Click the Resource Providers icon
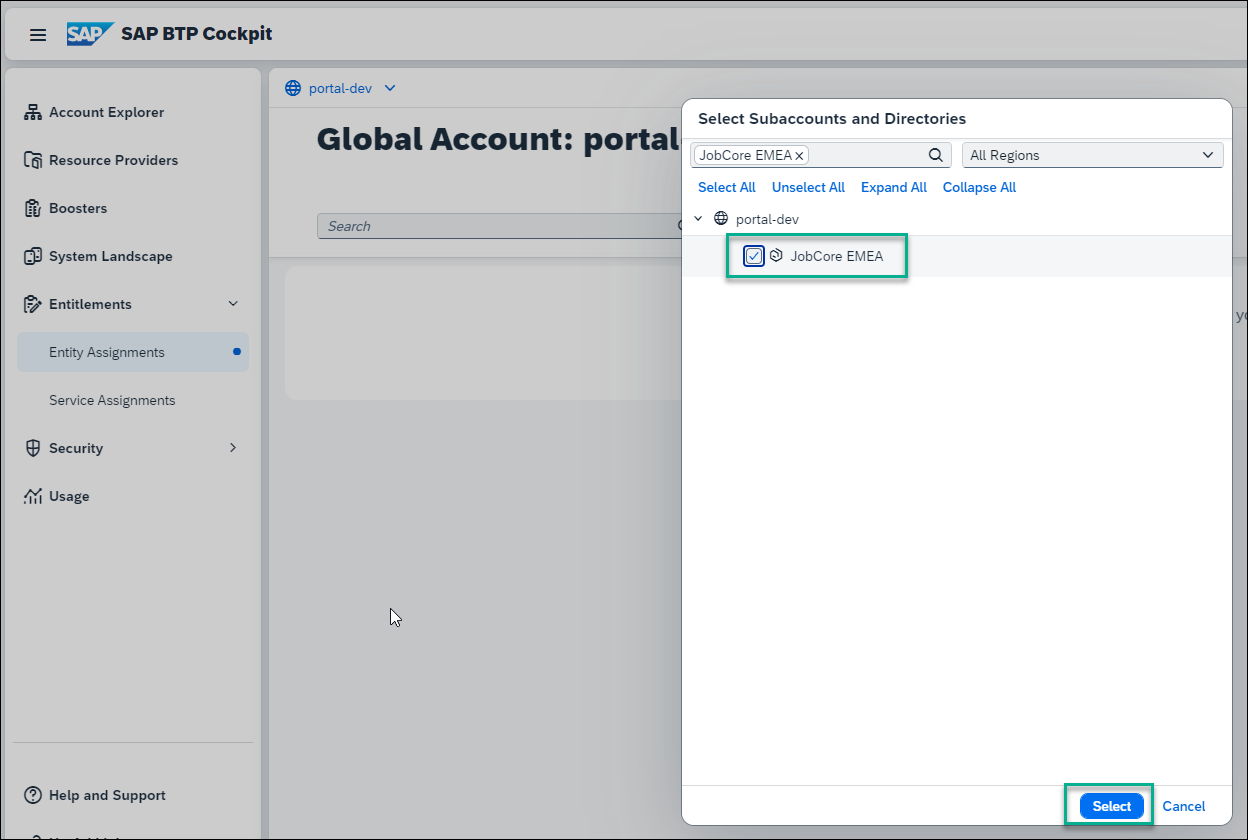This screenshot has width=1248, height=840. pyautogui.click(x=33, y=160)
